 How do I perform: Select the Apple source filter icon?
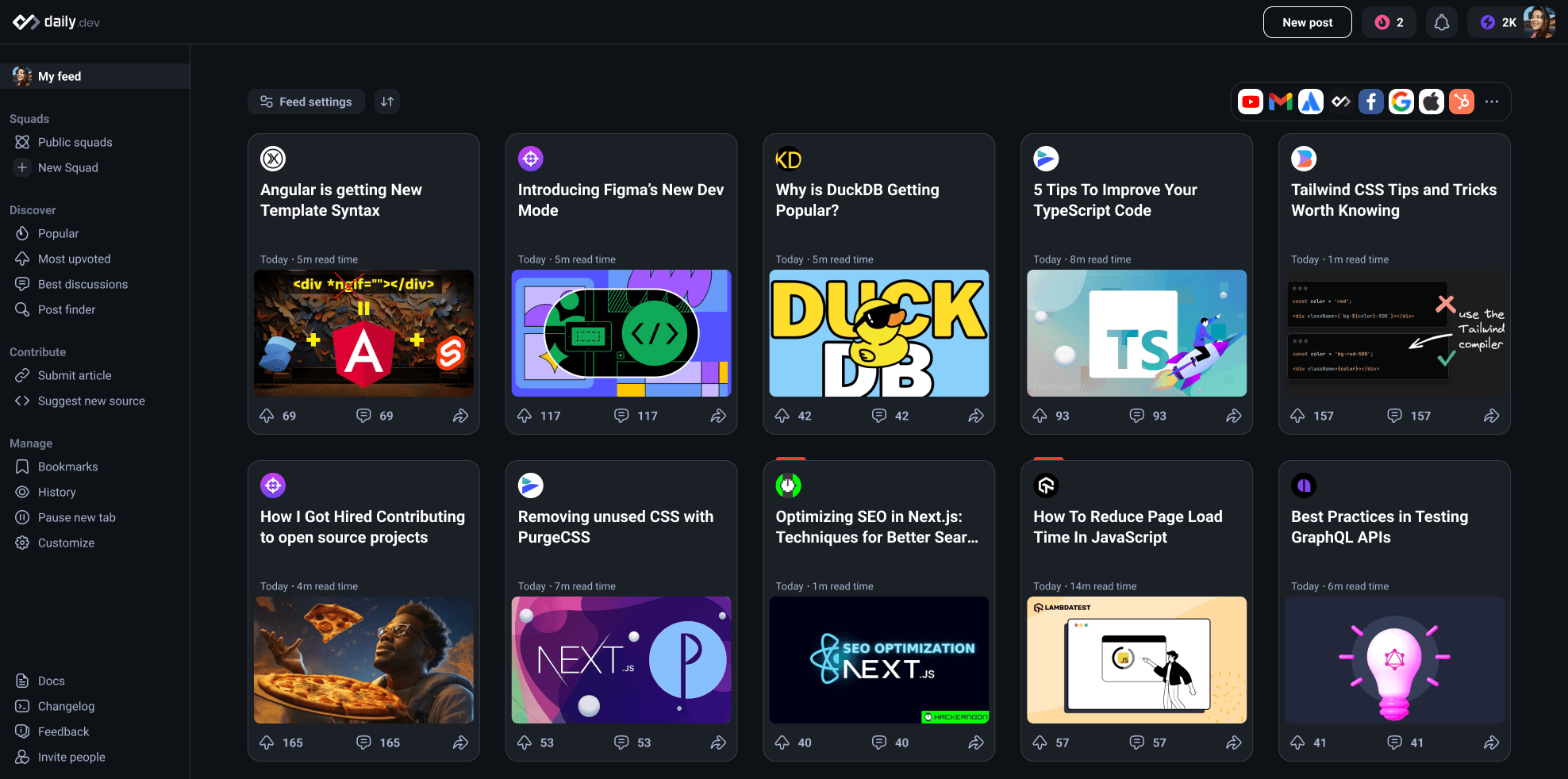tap(1432, 102)
